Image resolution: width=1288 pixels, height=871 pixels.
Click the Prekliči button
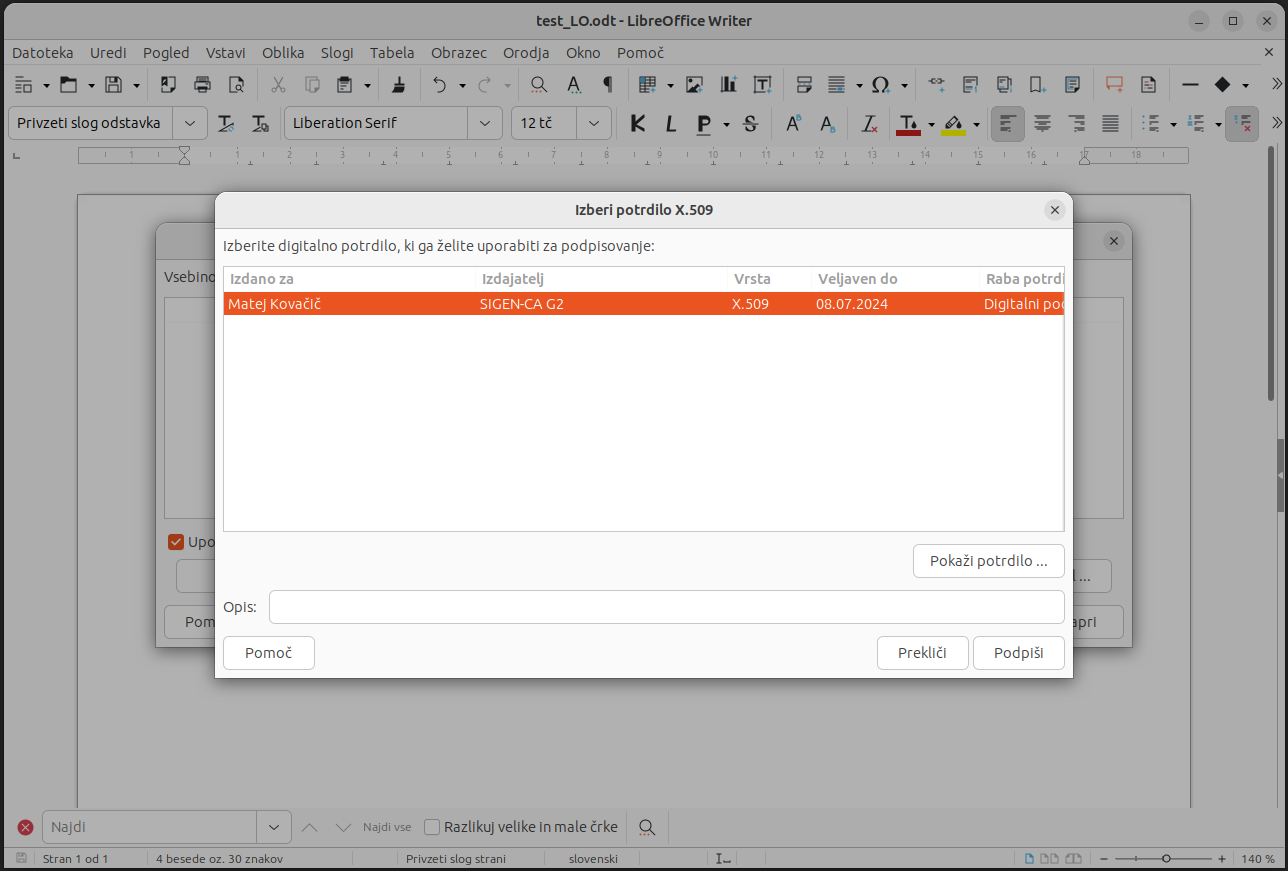922,653
